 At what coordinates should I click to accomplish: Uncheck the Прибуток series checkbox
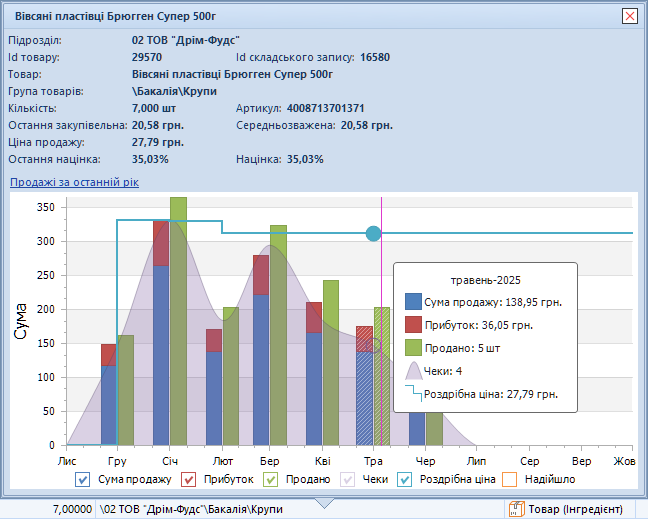[x=189, y=480]
